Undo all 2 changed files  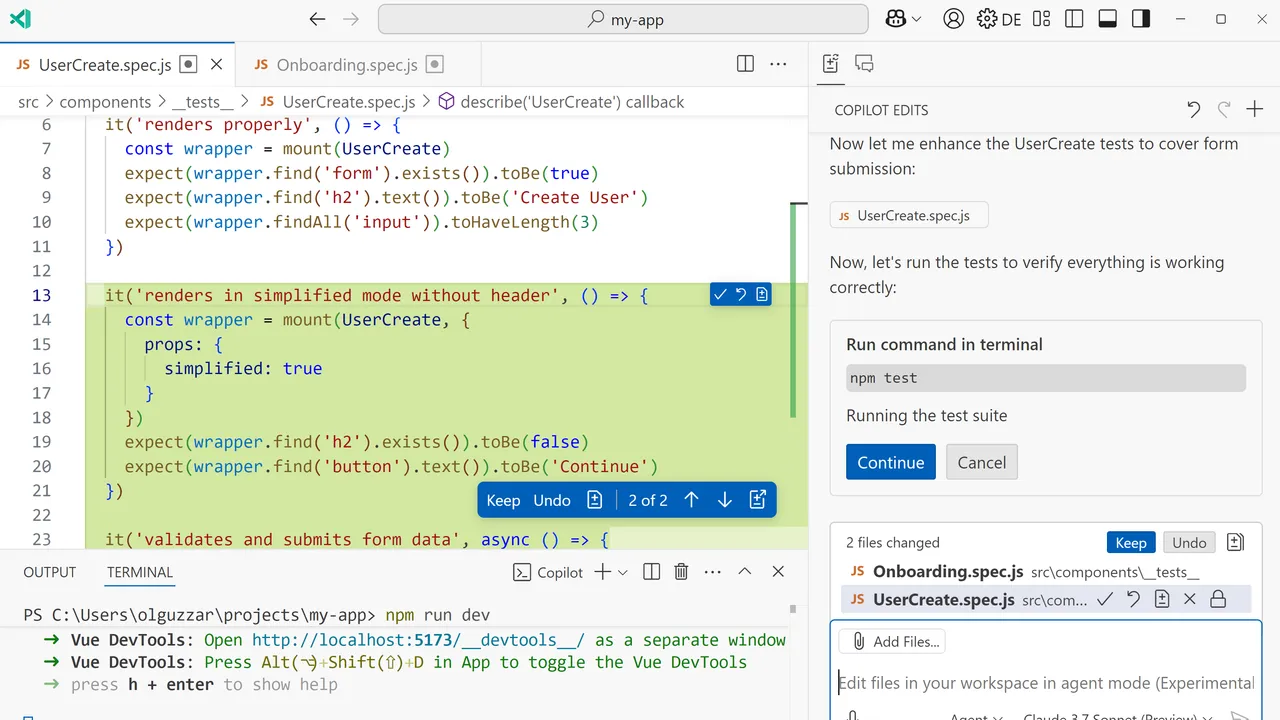pos(1189,542)
